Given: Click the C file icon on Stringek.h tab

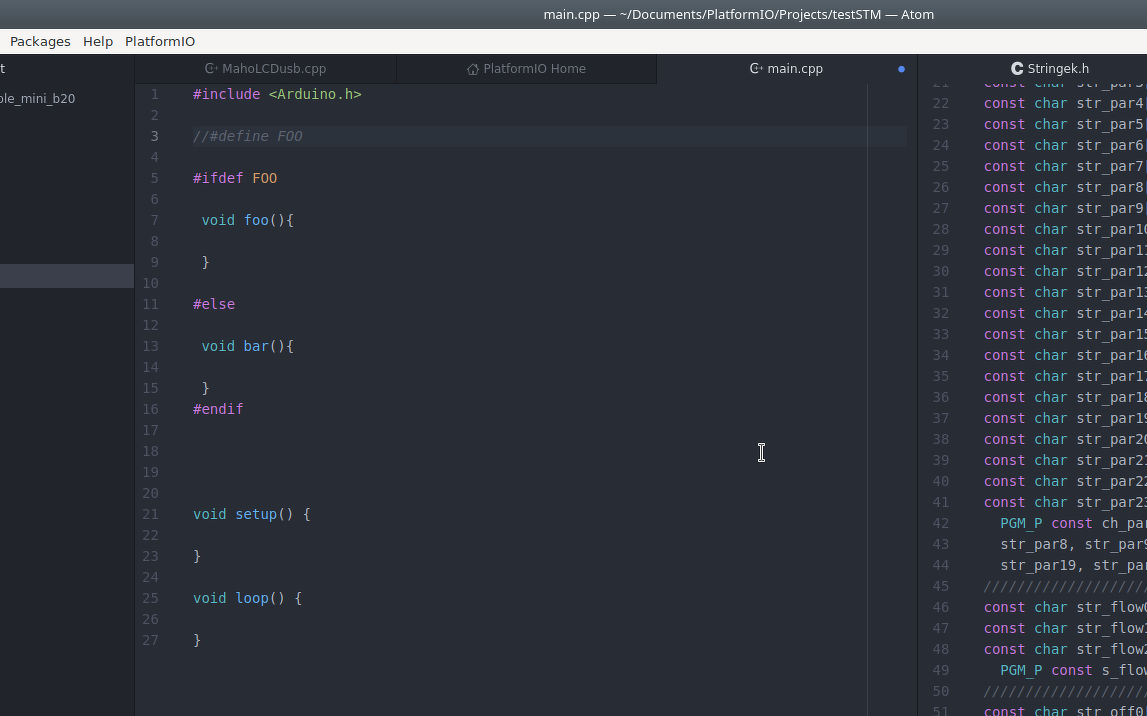Looking at the screenshot, I should click(x=1017, y=69).
